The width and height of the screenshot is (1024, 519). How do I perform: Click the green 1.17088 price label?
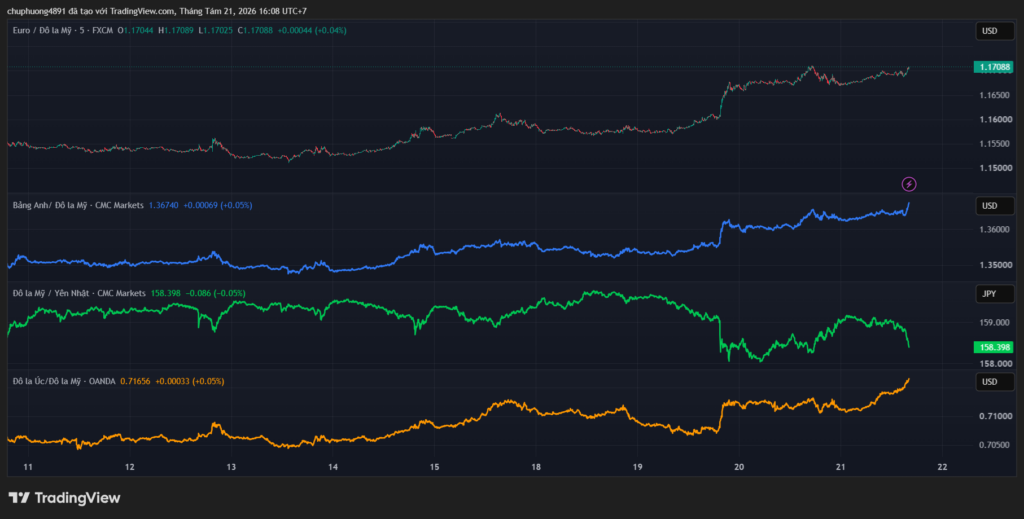[x=993, y=67]
